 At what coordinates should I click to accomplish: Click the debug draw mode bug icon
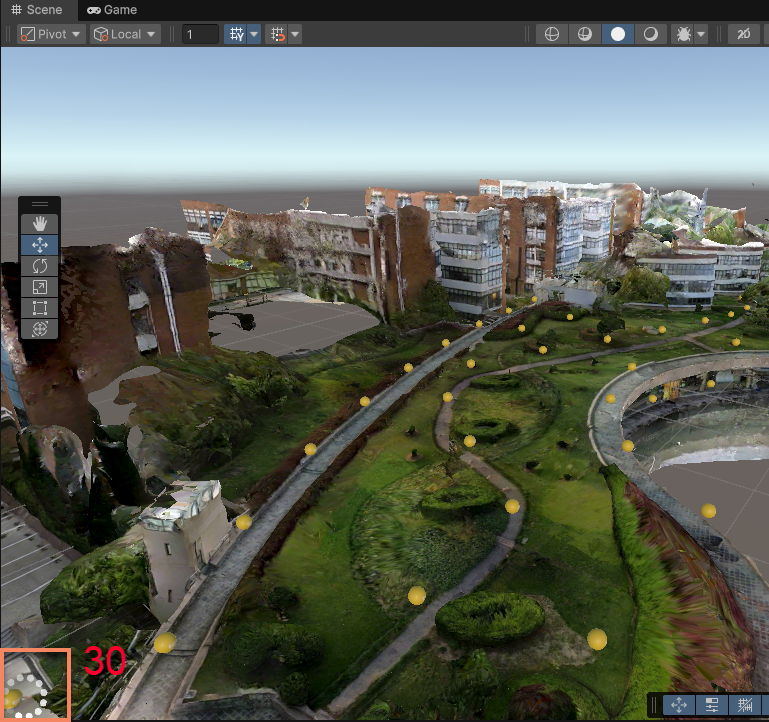pos(684,34)
